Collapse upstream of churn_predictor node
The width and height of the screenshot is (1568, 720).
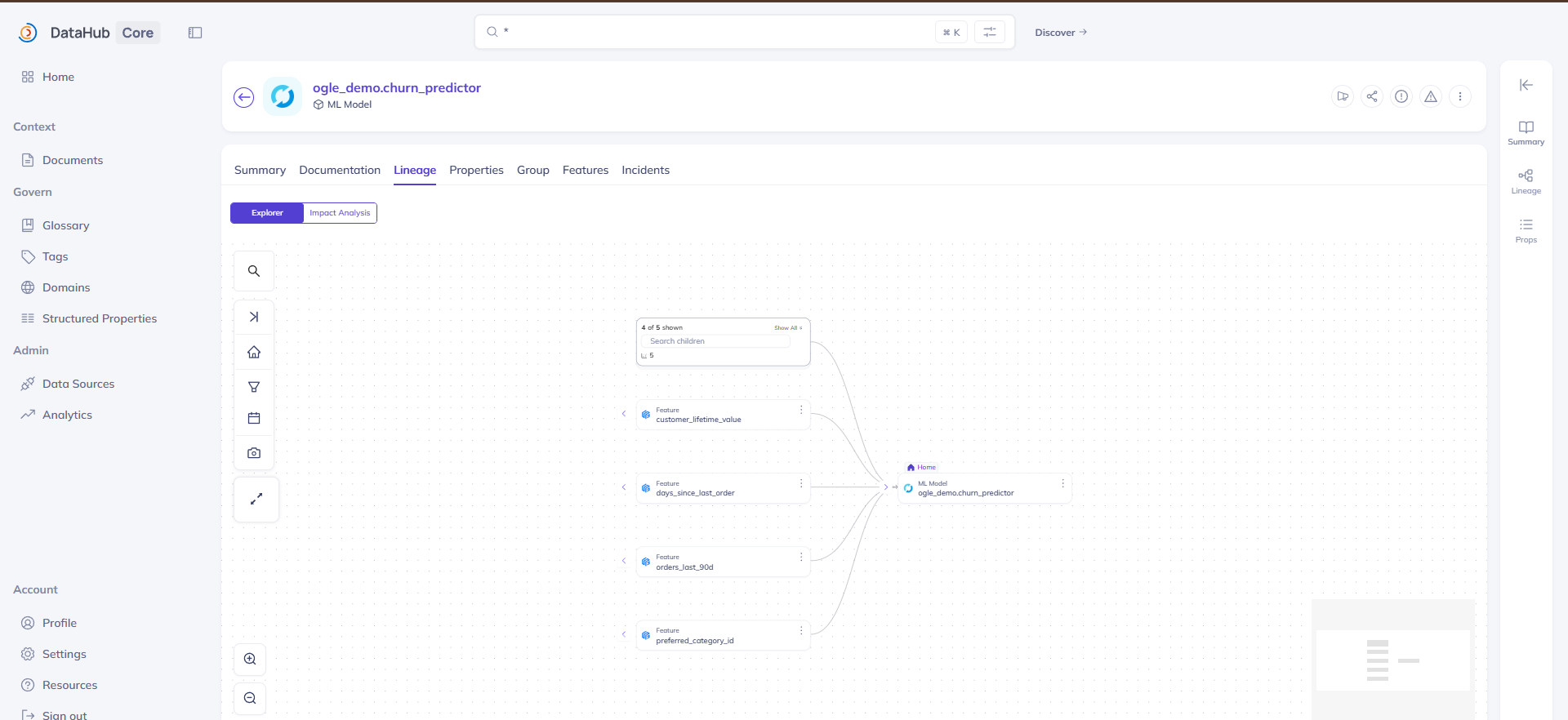tap(886, 487)
